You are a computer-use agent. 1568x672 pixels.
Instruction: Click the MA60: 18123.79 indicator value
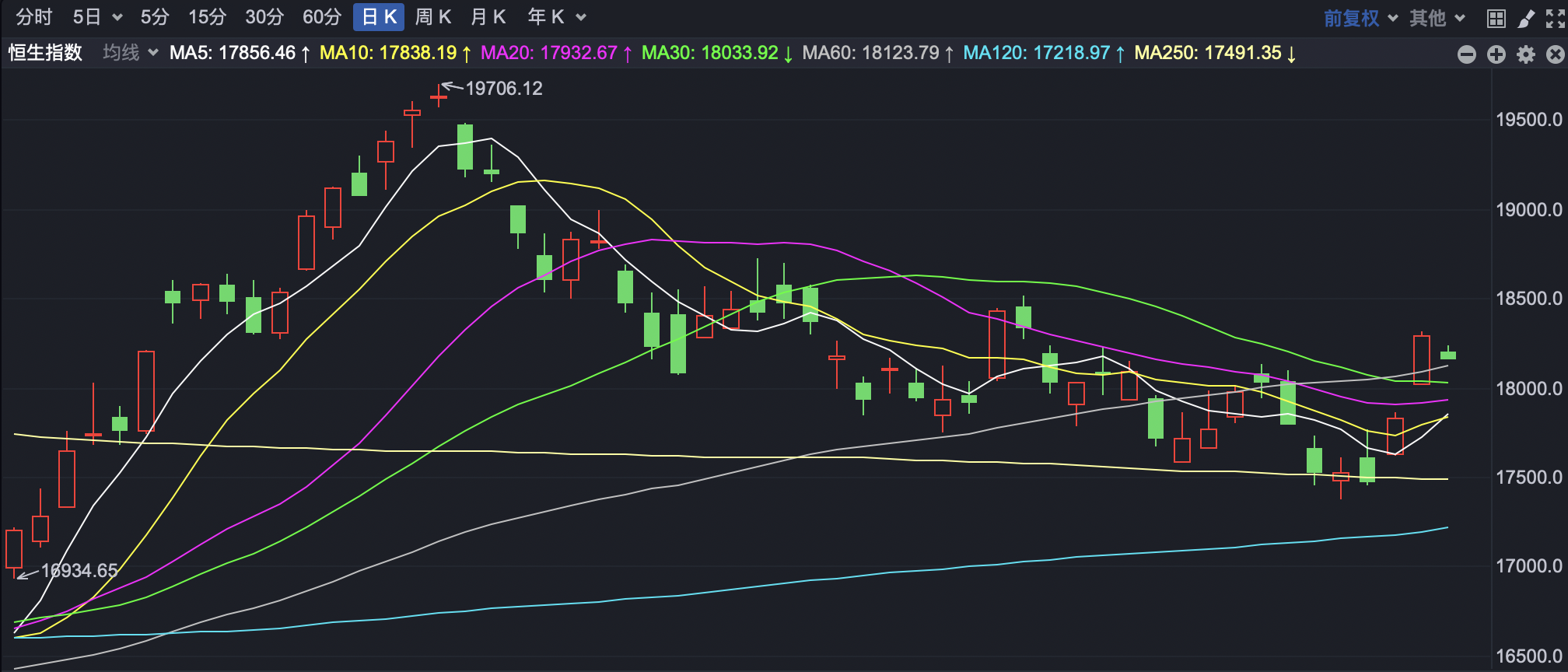pyautogui.click(x=878, y=53)
